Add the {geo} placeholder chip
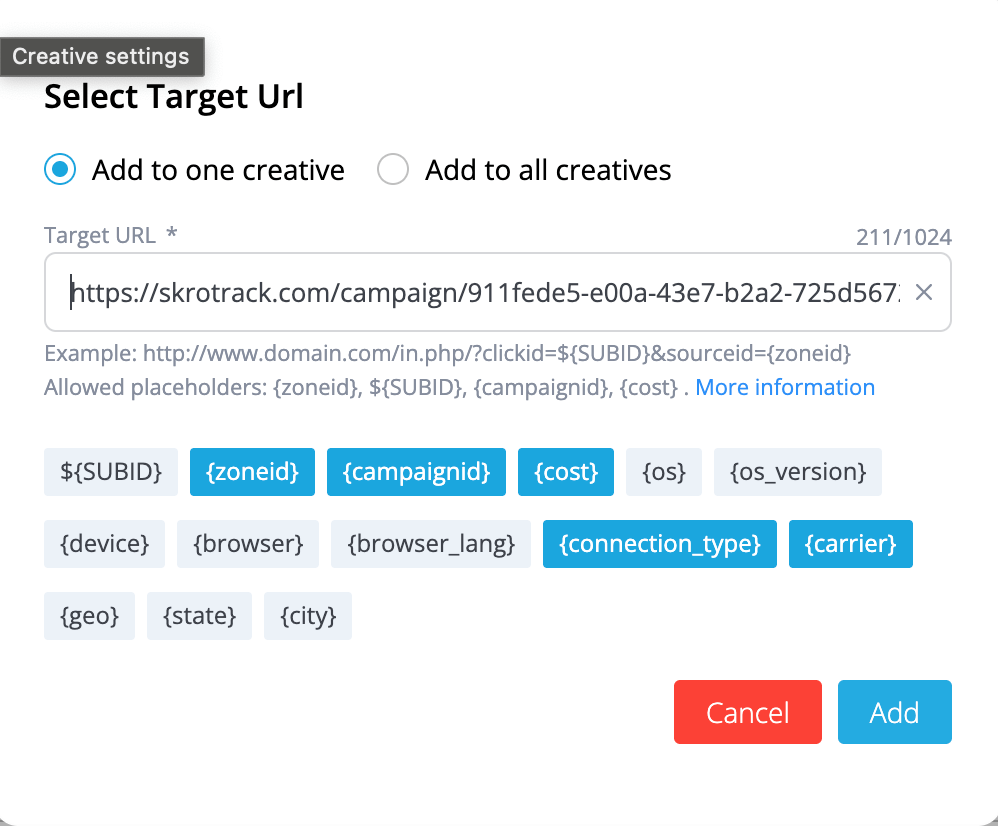 coord(89,616)
